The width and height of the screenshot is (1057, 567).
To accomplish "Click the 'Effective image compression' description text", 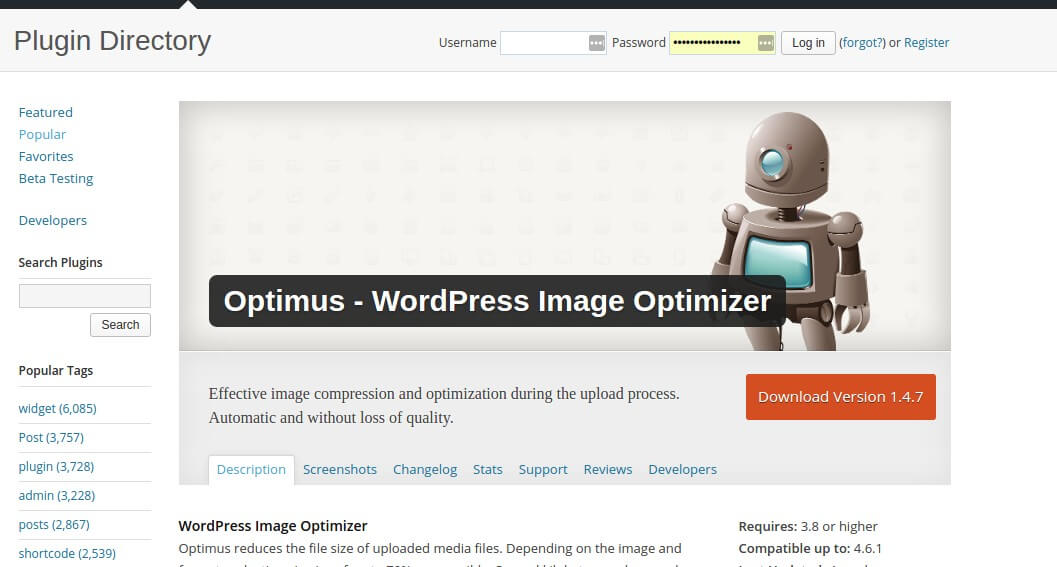I will coord(444,406).
